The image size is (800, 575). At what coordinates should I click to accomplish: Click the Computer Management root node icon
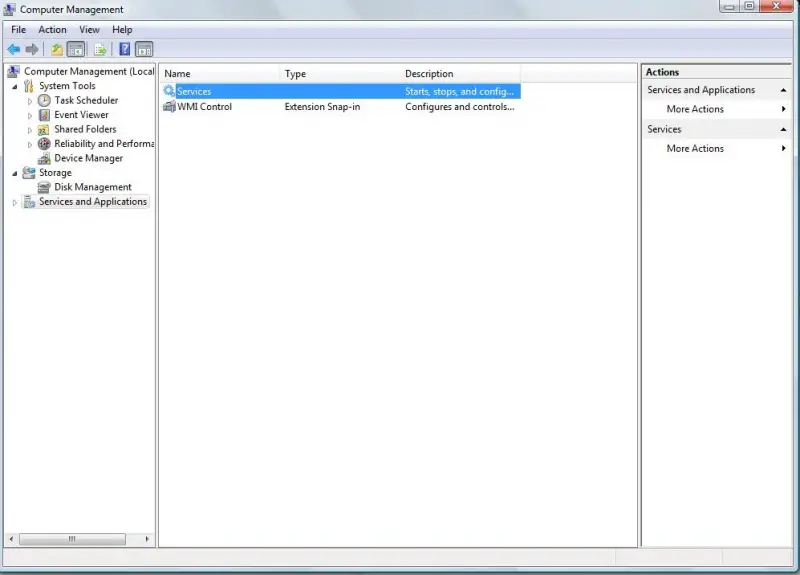[14, 71]
